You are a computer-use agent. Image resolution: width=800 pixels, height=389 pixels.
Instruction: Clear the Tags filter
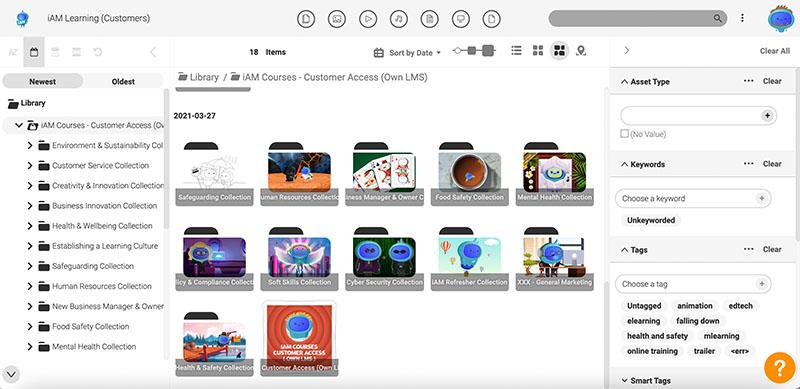point(772,250)
